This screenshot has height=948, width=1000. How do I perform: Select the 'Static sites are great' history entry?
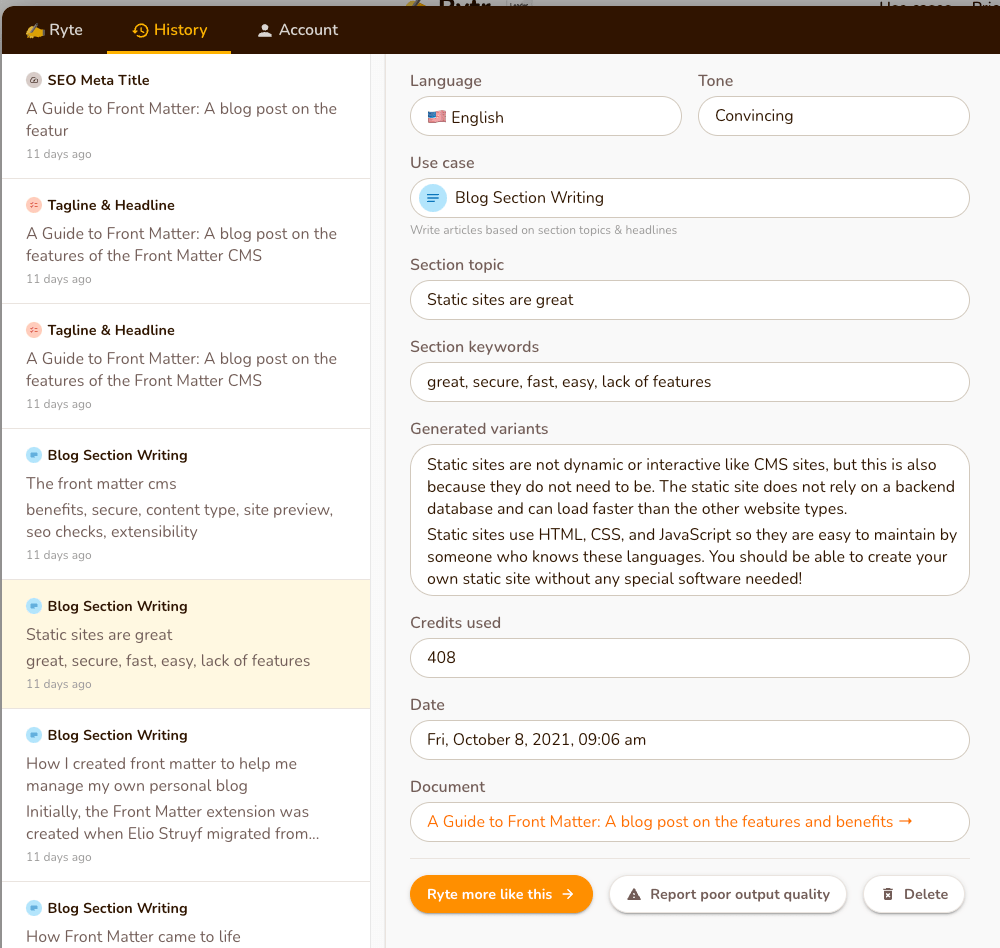click(186, 644)
